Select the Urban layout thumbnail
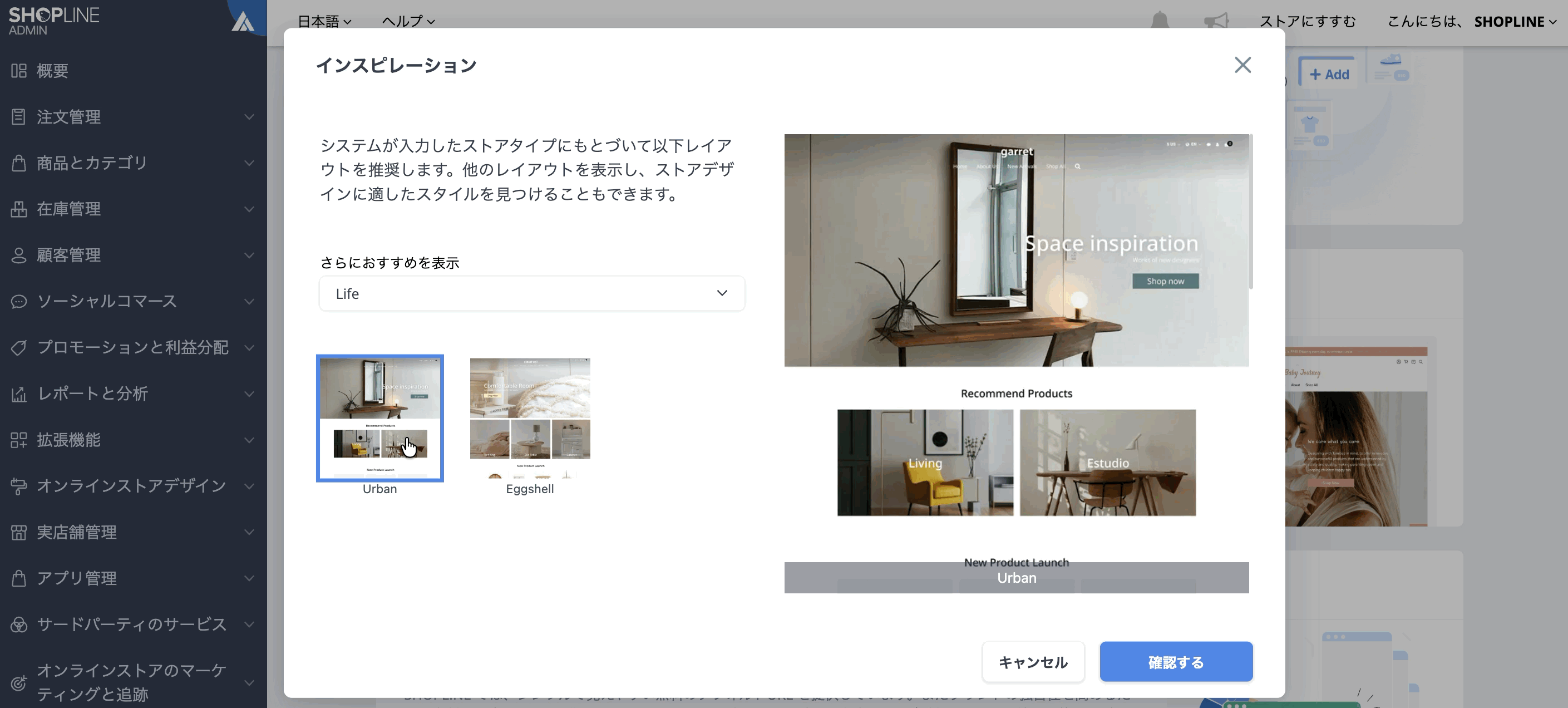 pos(380,418)
